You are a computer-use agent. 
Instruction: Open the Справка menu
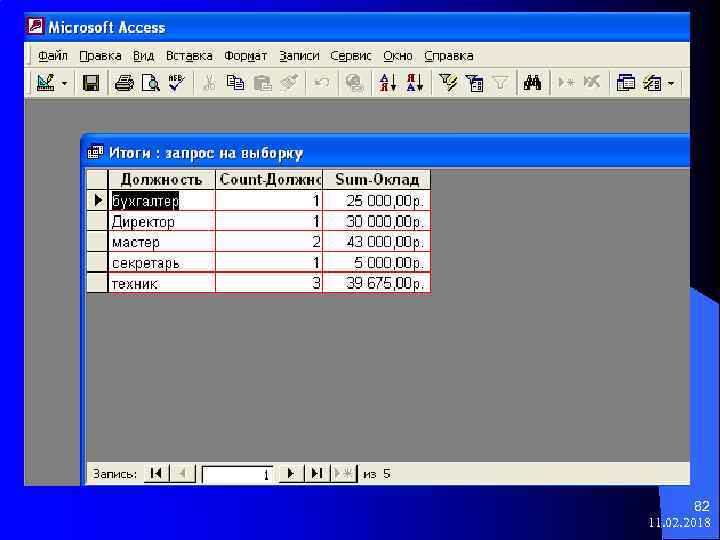pyautogui.click(x=449, y=56)
